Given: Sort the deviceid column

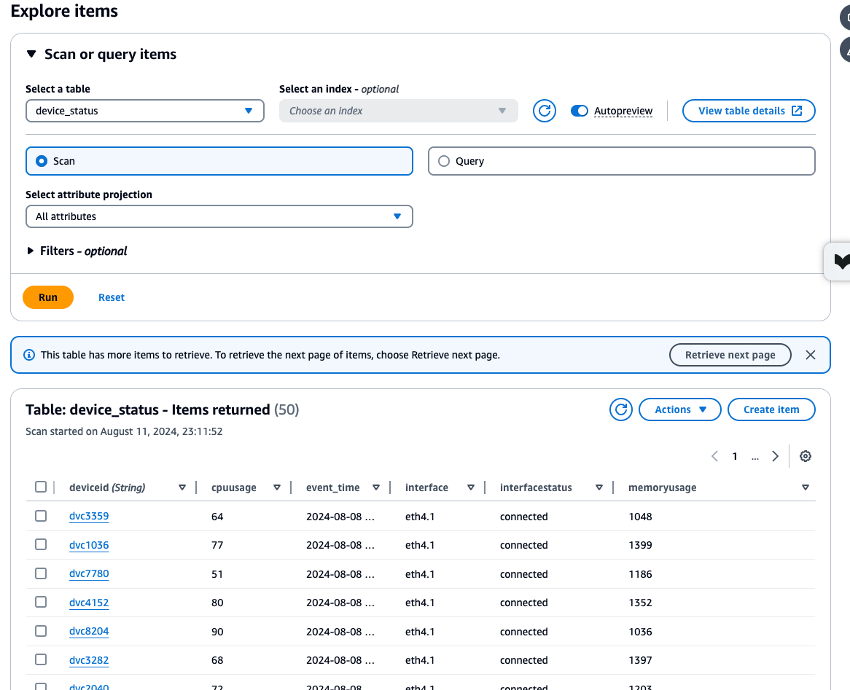Looking at the screenshot, I should click(182, 487).
